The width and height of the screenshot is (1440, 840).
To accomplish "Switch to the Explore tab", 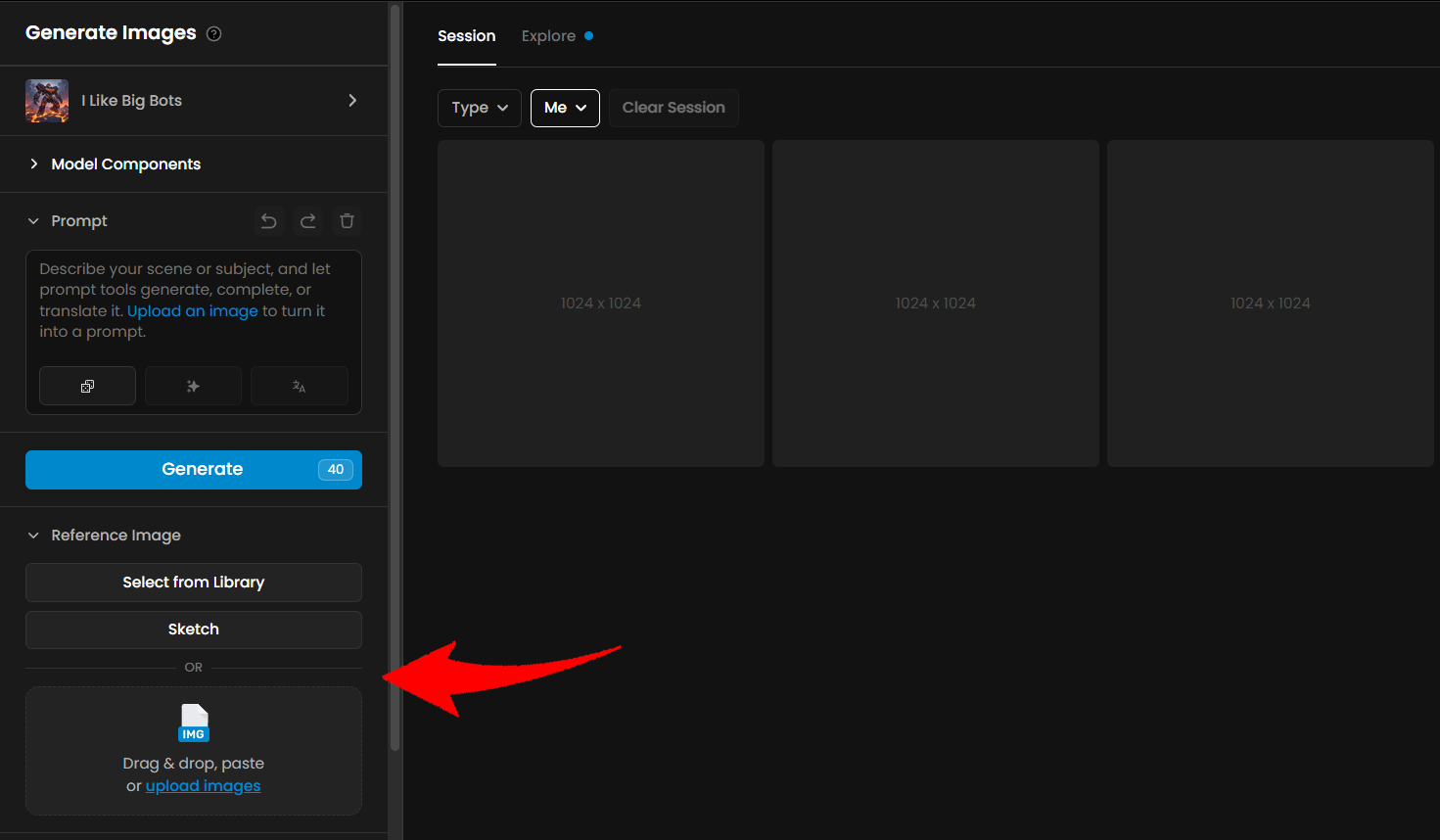I will [548, 36].
